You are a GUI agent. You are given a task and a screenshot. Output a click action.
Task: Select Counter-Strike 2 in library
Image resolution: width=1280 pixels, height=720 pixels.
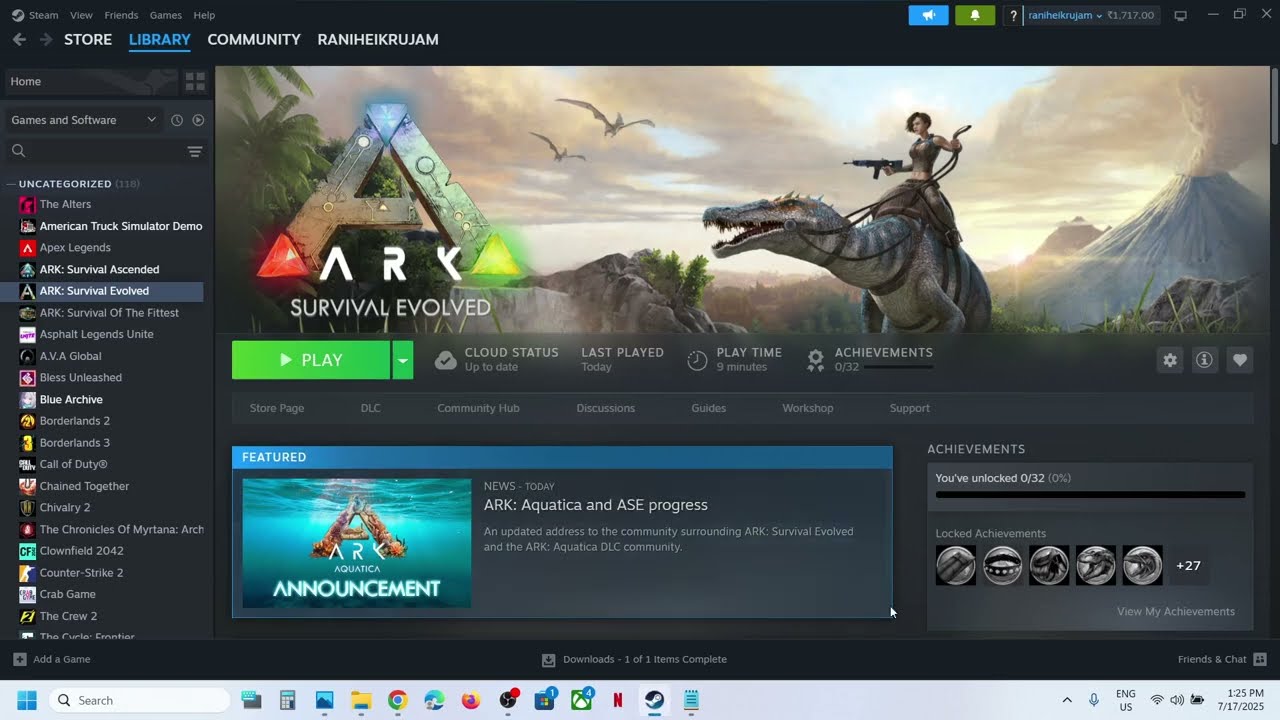81,573
